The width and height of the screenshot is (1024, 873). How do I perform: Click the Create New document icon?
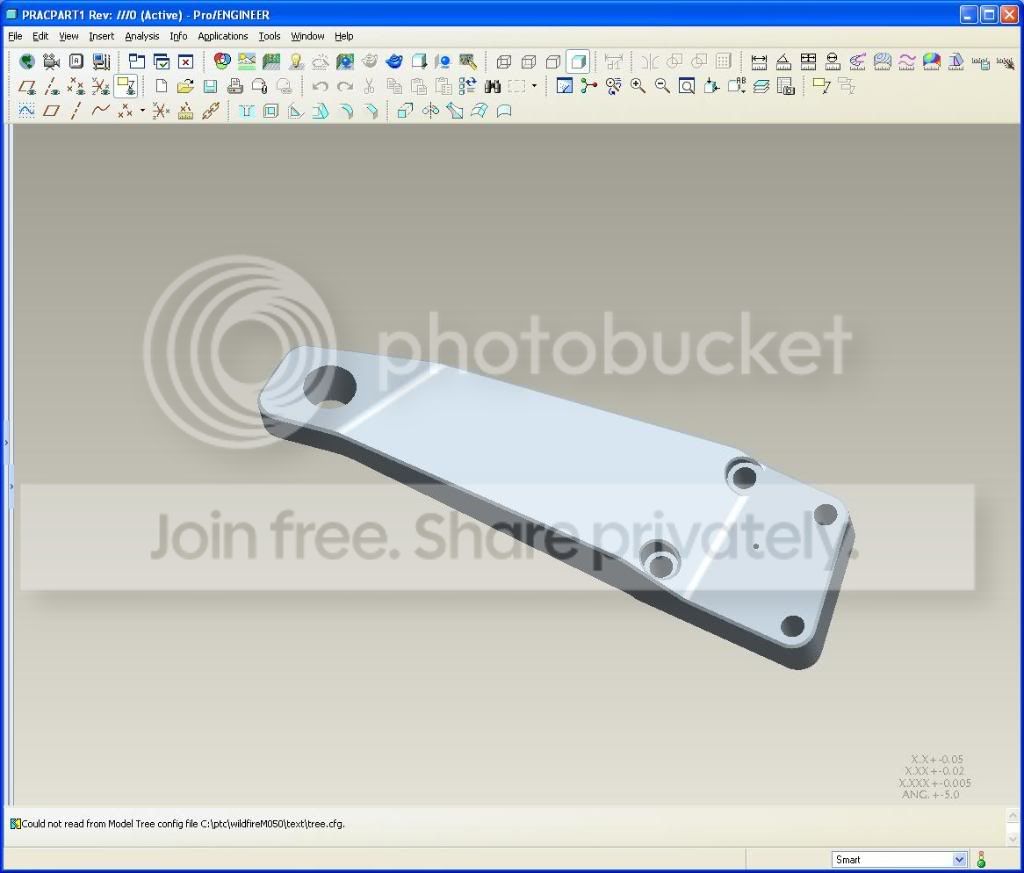161,86
